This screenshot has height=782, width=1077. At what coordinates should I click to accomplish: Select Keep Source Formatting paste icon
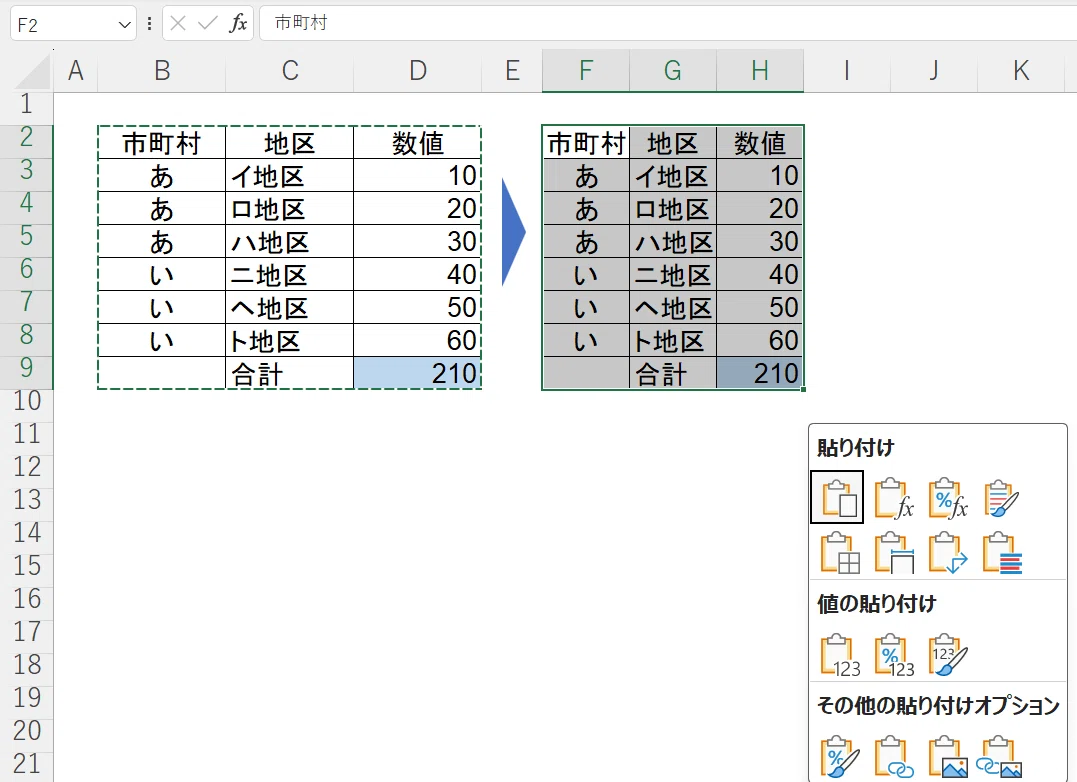pyautogui.click(x=1001, y=498)
